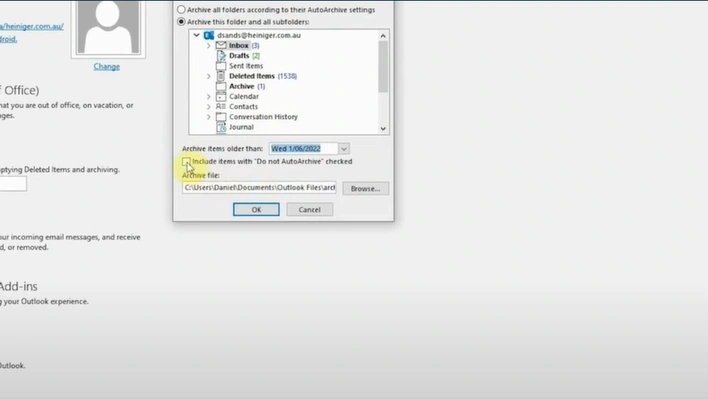Click the Browse... button

click(365, 189)
